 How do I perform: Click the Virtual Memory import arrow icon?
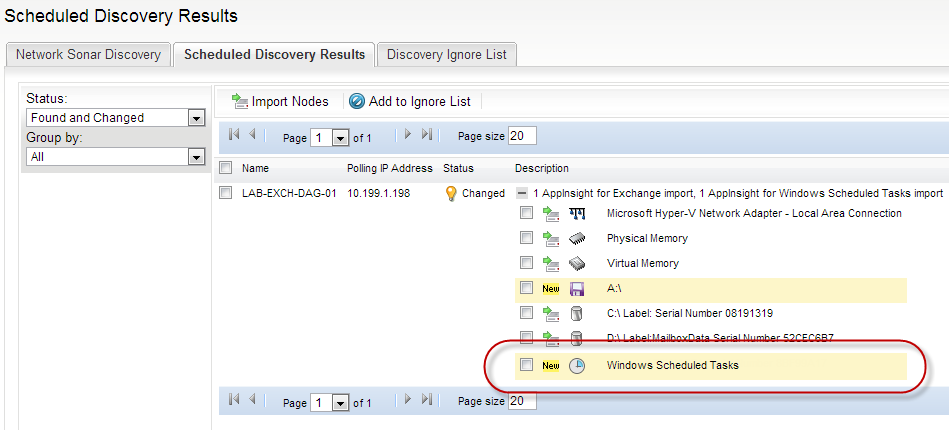tap(550, 263)
